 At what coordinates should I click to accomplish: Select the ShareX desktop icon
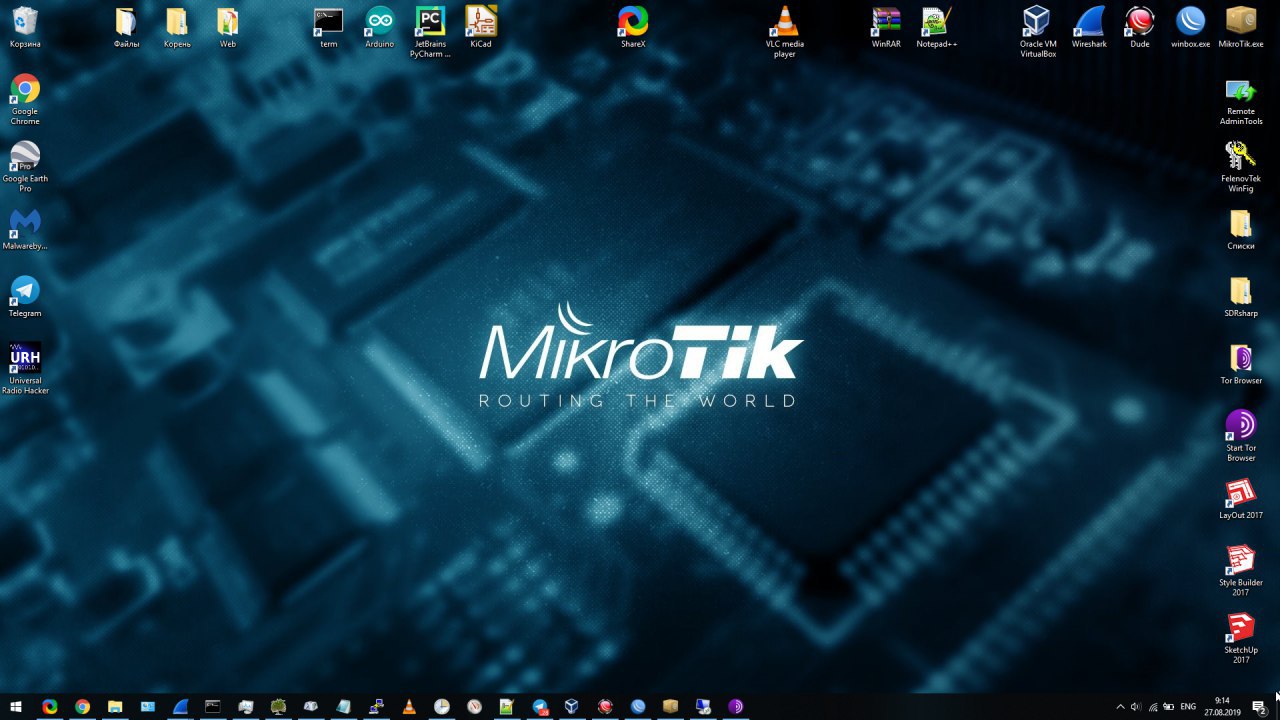pyautogui.click(x=633, y=27)
